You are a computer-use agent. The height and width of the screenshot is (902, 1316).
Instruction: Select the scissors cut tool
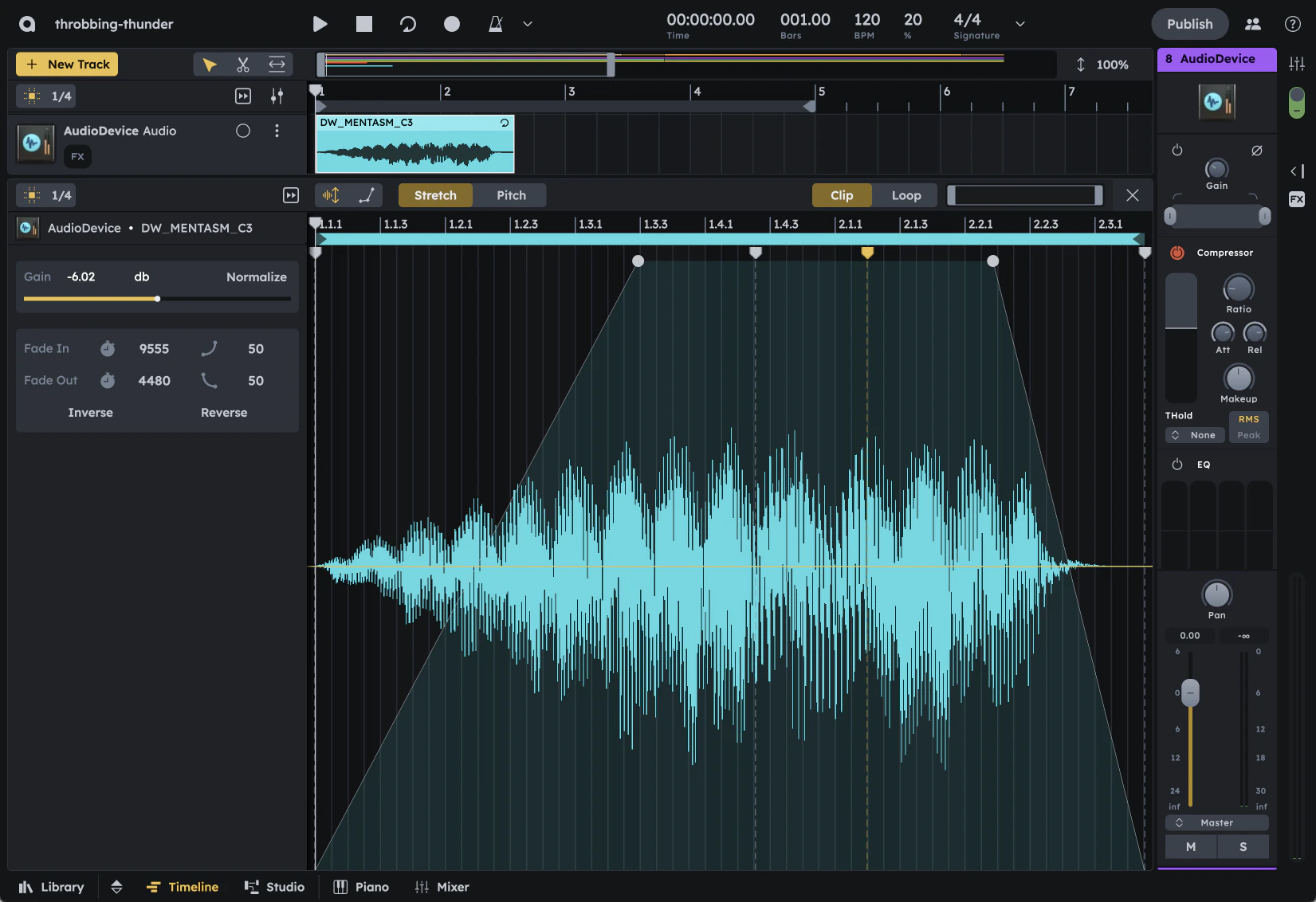coord(243,65)
